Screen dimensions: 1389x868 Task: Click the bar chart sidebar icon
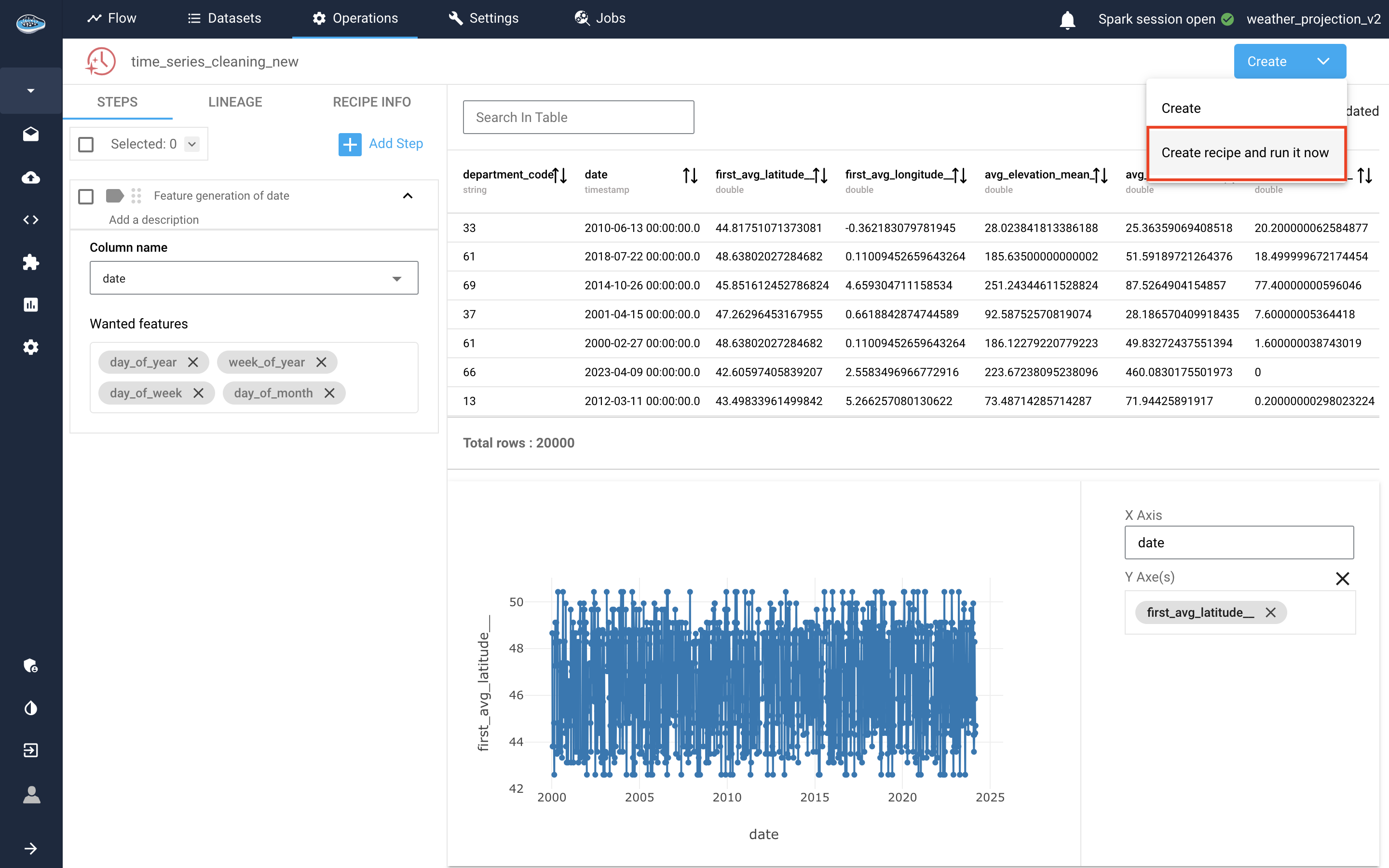30,305
